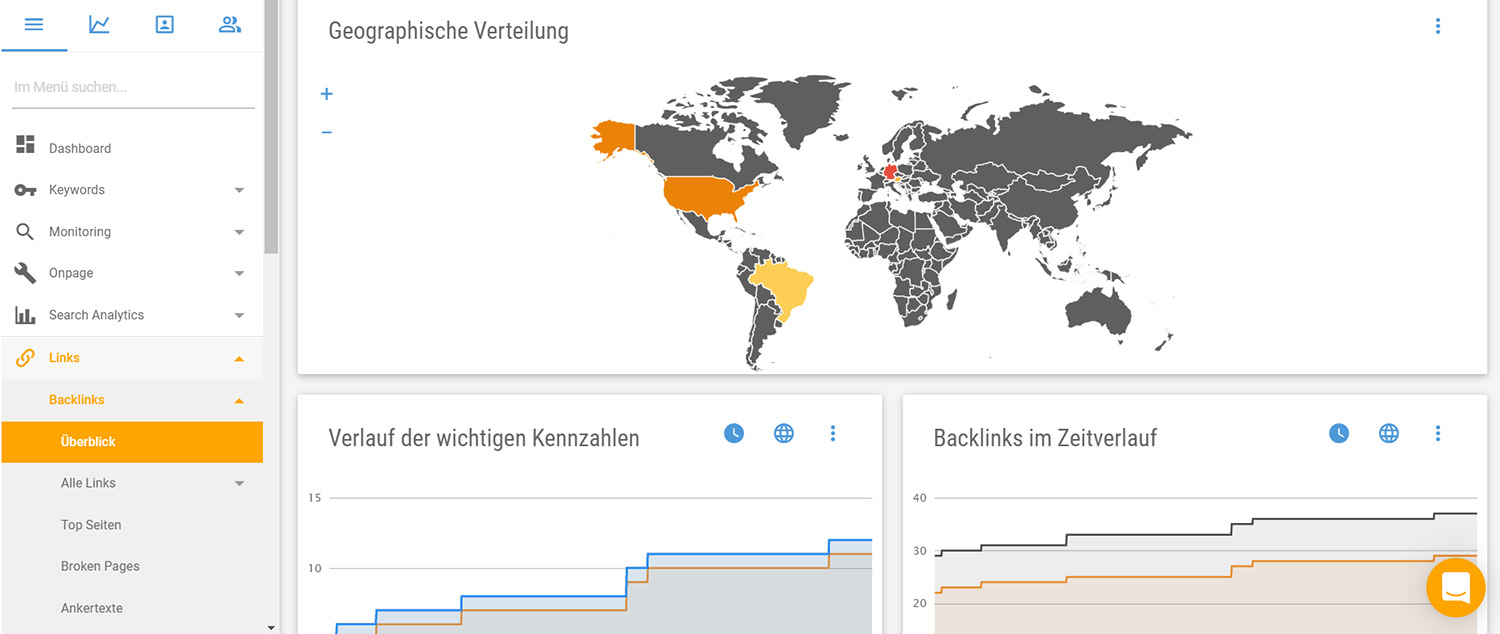The height and width of the screenshot is (634, 1500).
Task: Expand the Monitoring menu section
Action: (239, 232)
